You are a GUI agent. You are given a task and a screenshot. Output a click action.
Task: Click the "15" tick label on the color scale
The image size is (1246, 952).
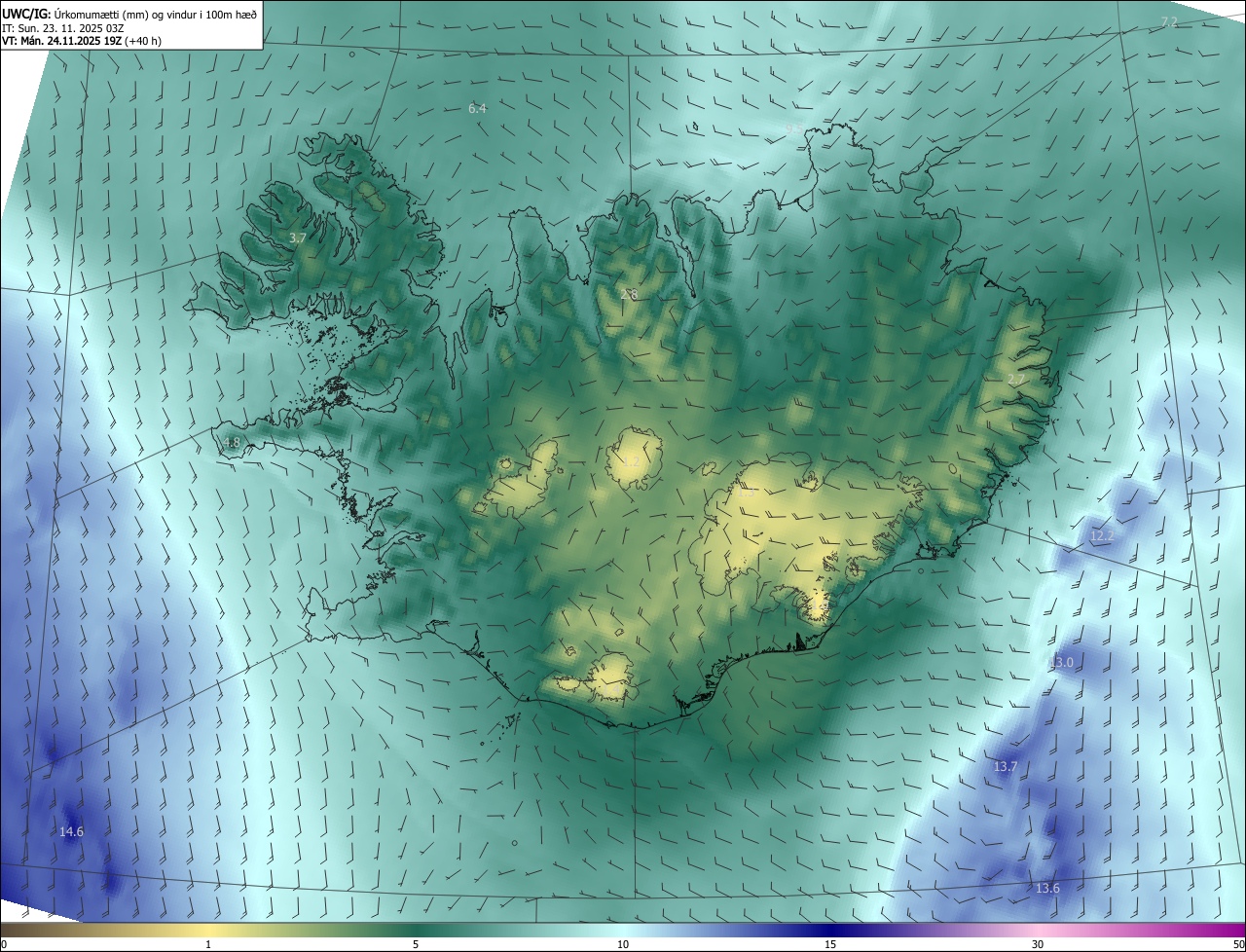point(830,944)
